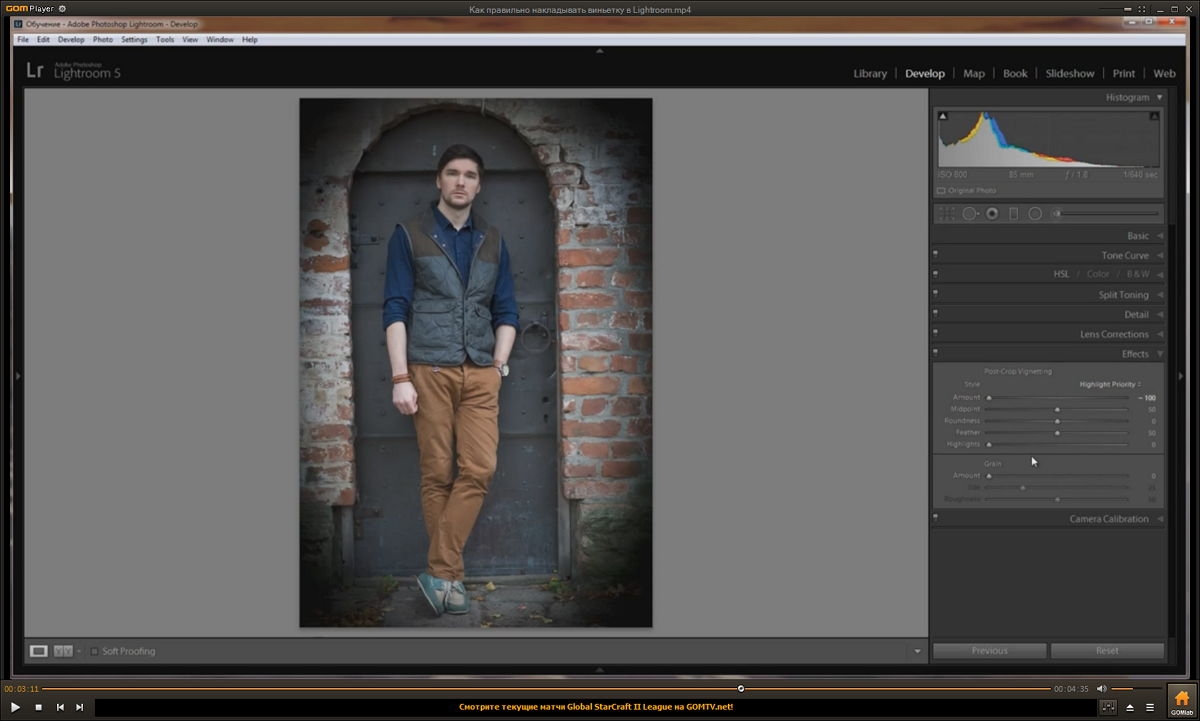1200x721 pixels.
Task: Open the Photo menu
Action: 103,40
